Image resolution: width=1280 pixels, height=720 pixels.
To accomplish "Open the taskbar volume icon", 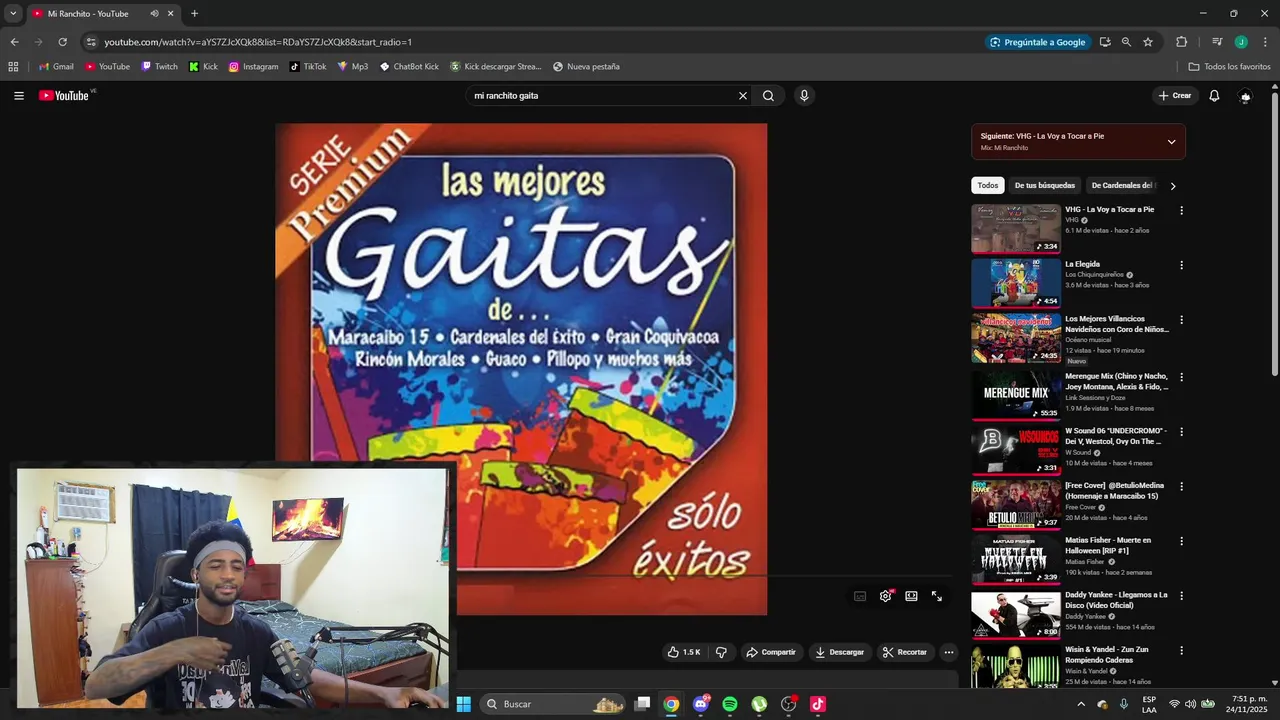I will click(1190, 704).
